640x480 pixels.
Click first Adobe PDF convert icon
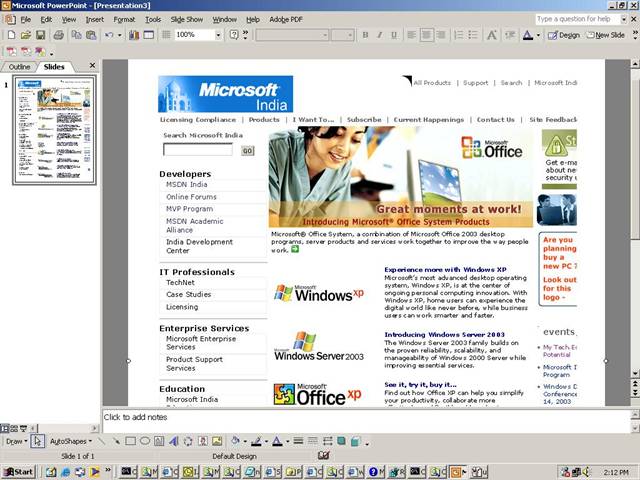tap(11, 52)
